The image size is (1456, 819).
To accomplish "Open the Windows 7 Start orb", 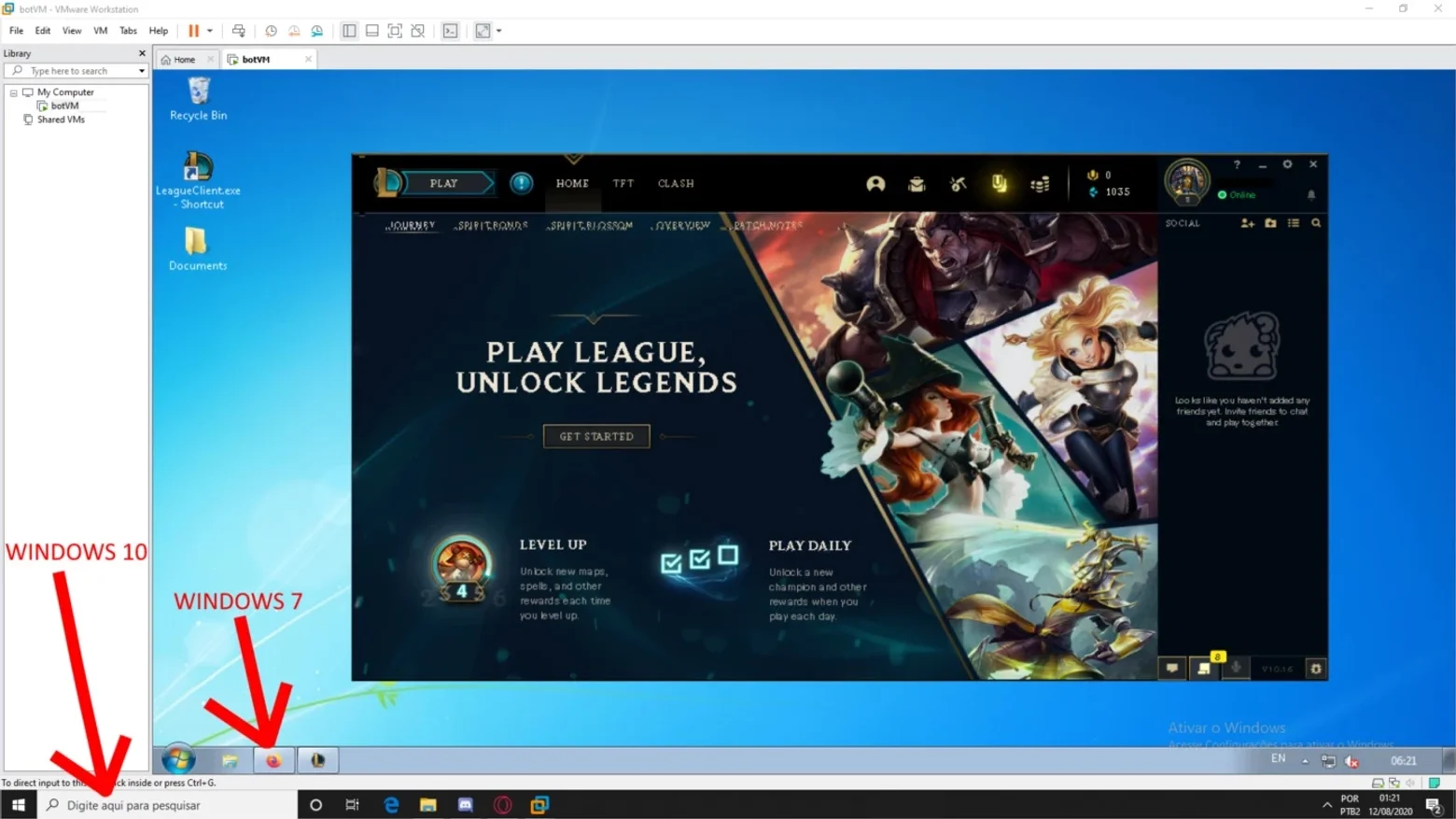I will tap(178, 760).
